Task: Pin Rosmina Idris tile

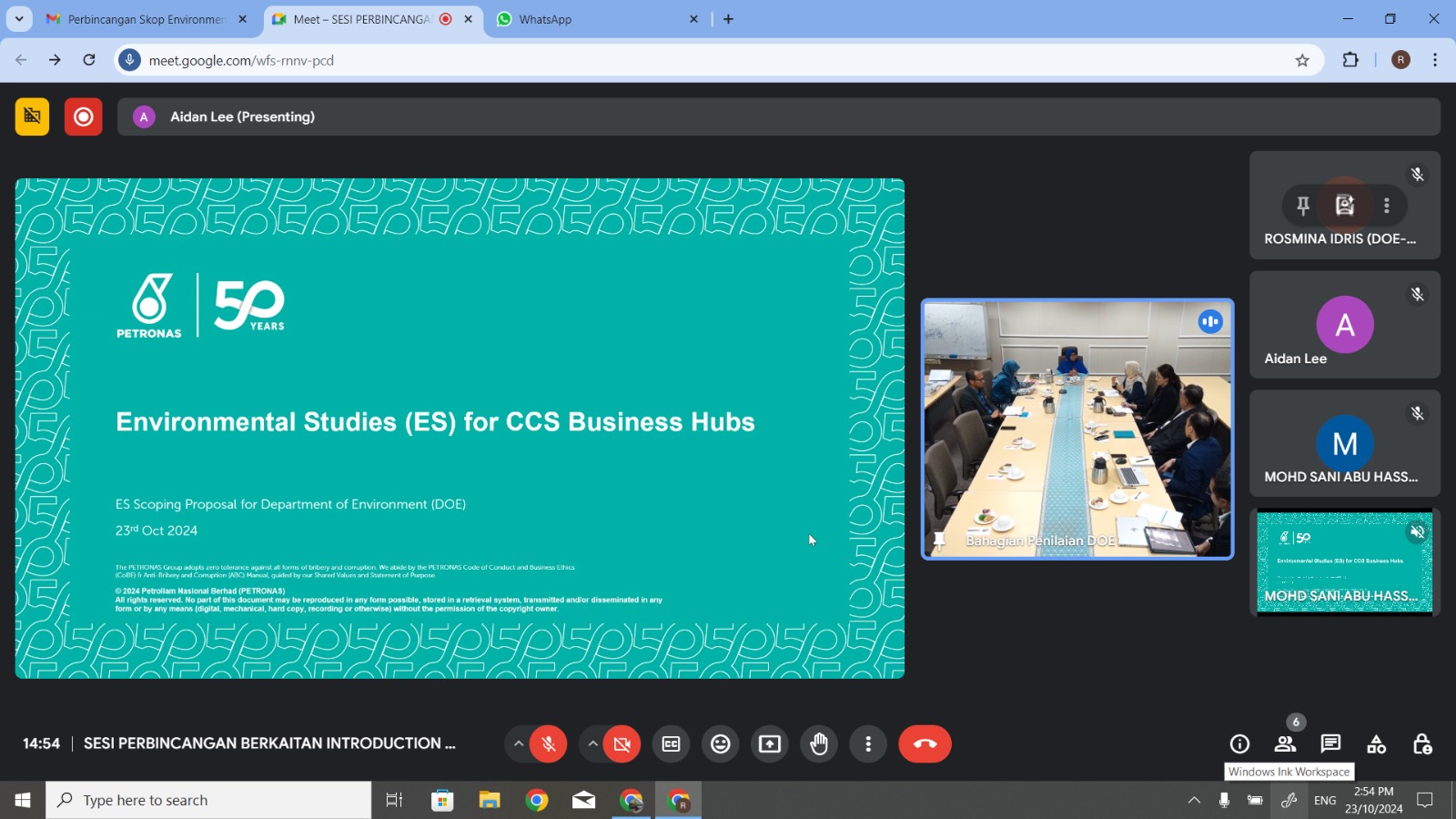Action: pos(1303,206)
